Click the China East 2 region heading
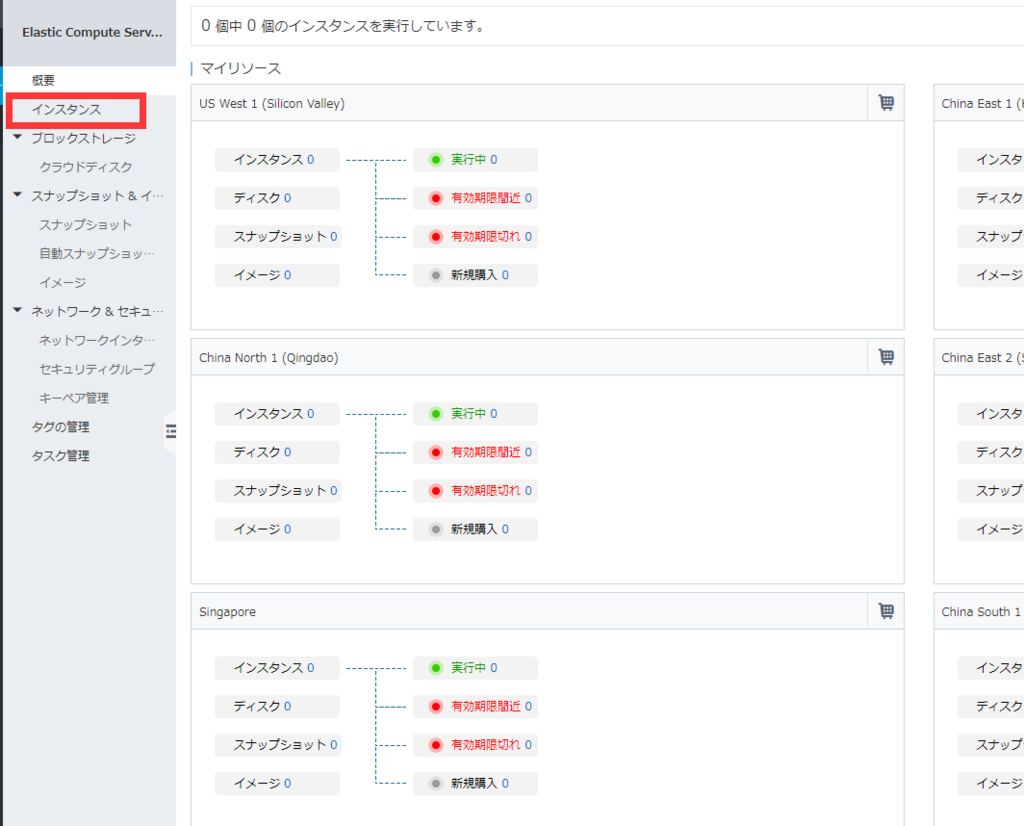Screen dimensions: 1024x826 982,358
